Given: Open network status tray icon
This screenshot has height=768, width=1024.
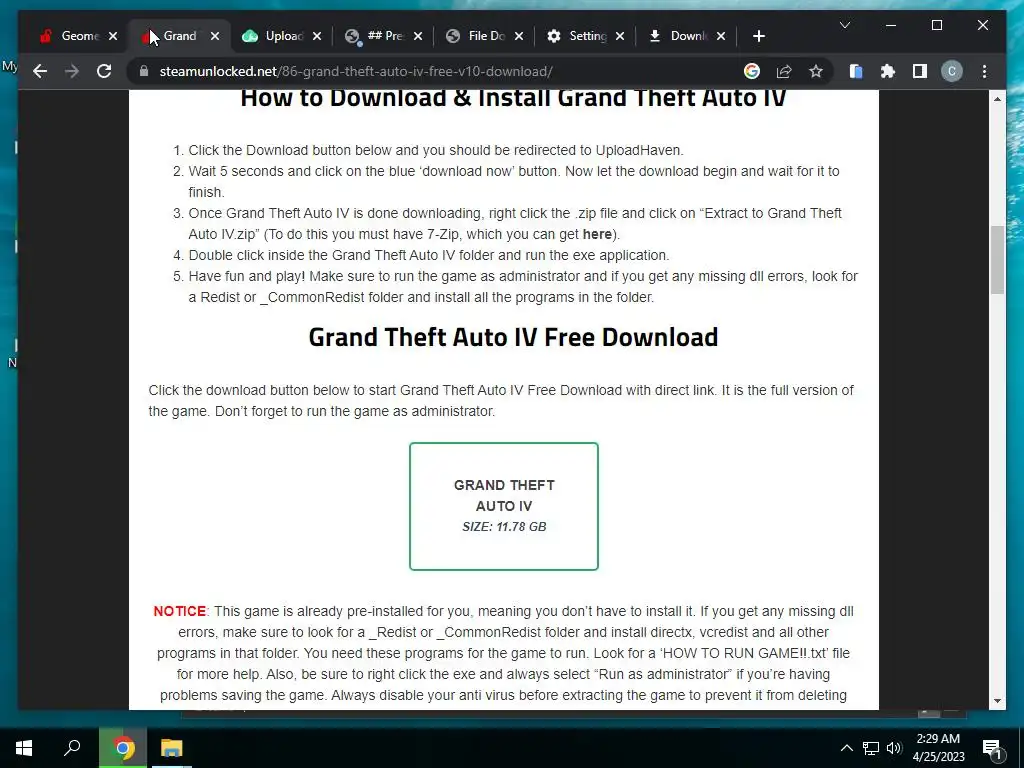Looking at the screenshot, I should click(871, 748).
